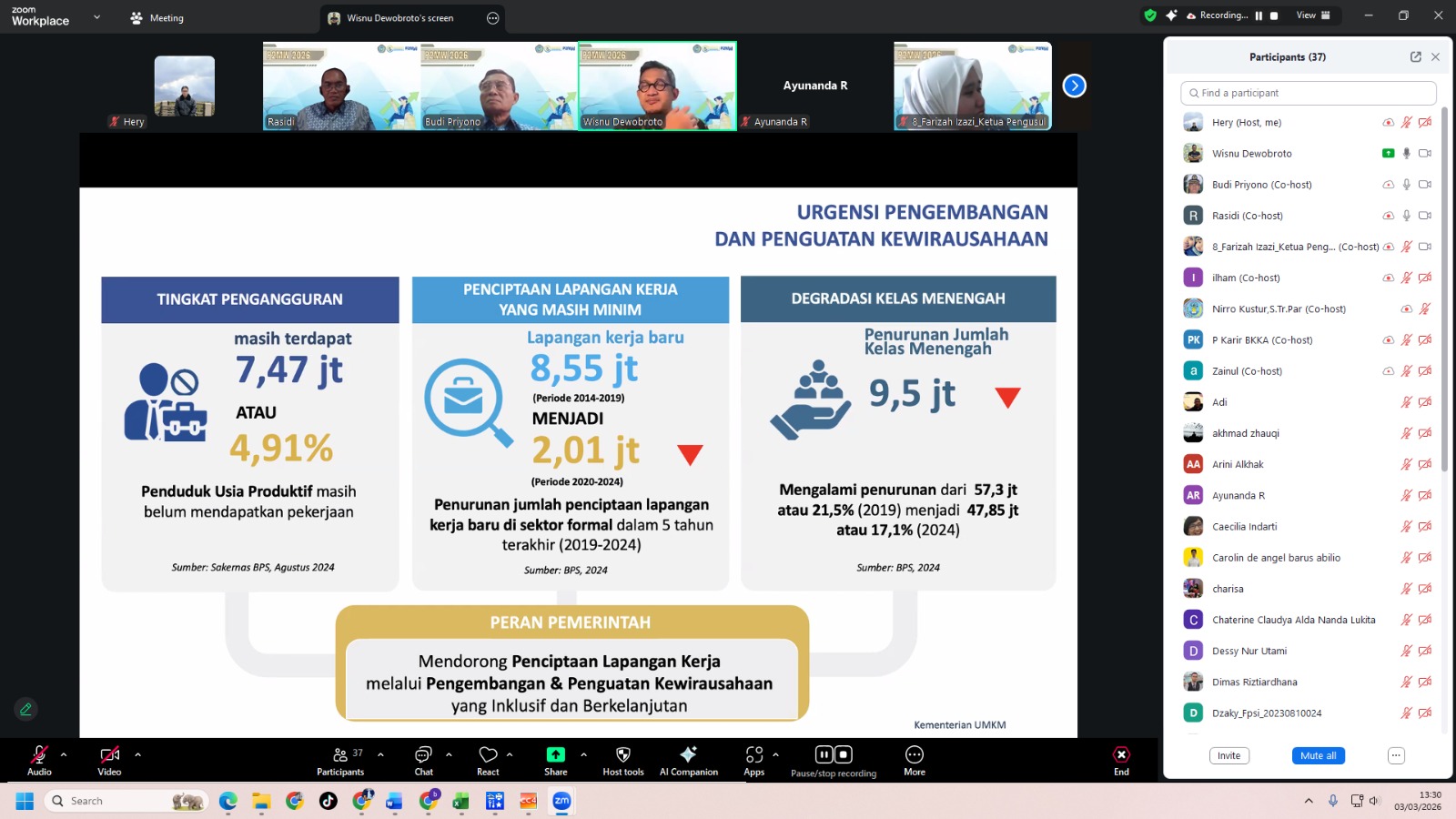Unmute microphone with Audio button

pos(39,755)
